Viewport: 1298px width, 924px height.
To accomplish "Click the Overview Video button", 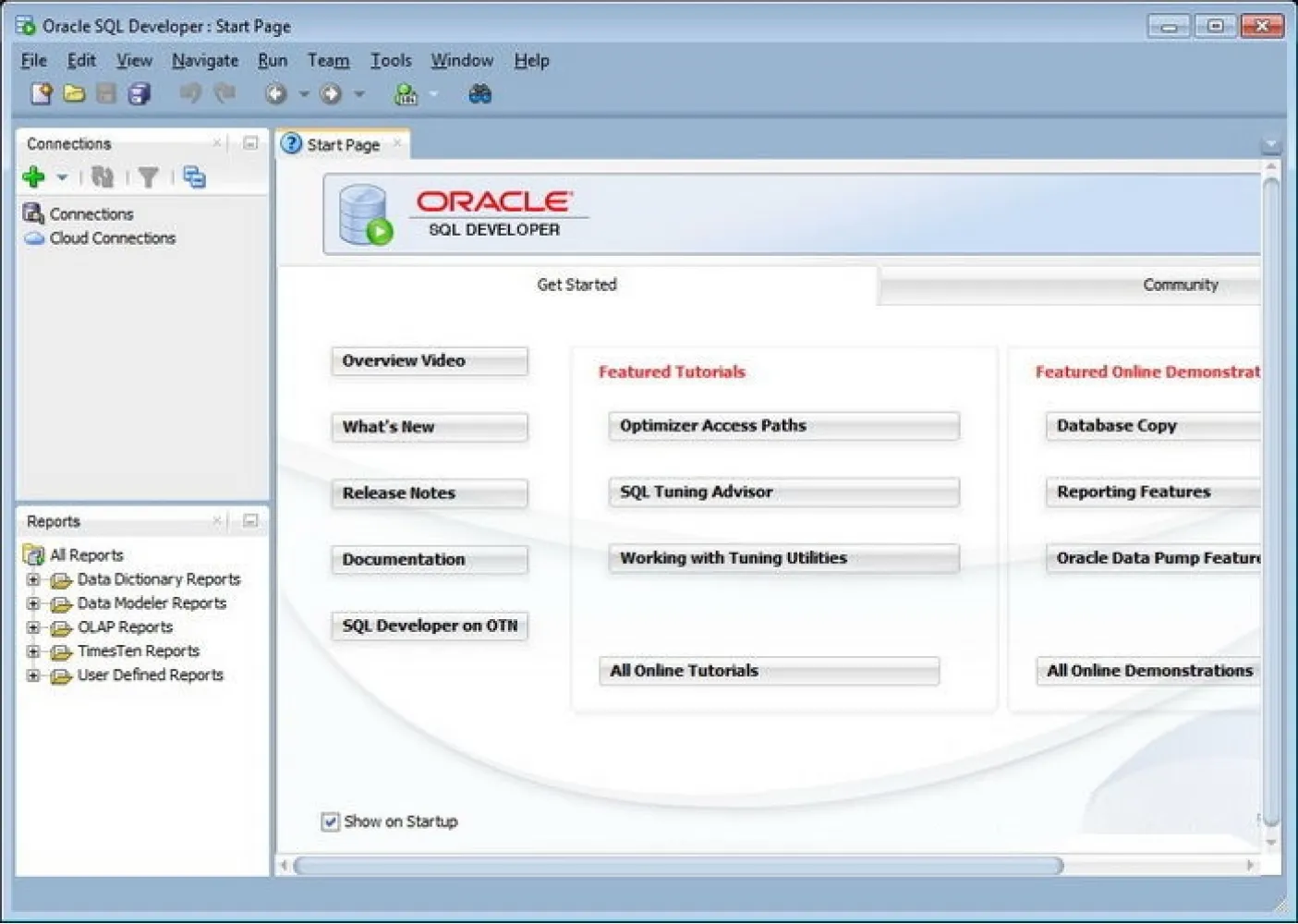I will tap(430, 361).
